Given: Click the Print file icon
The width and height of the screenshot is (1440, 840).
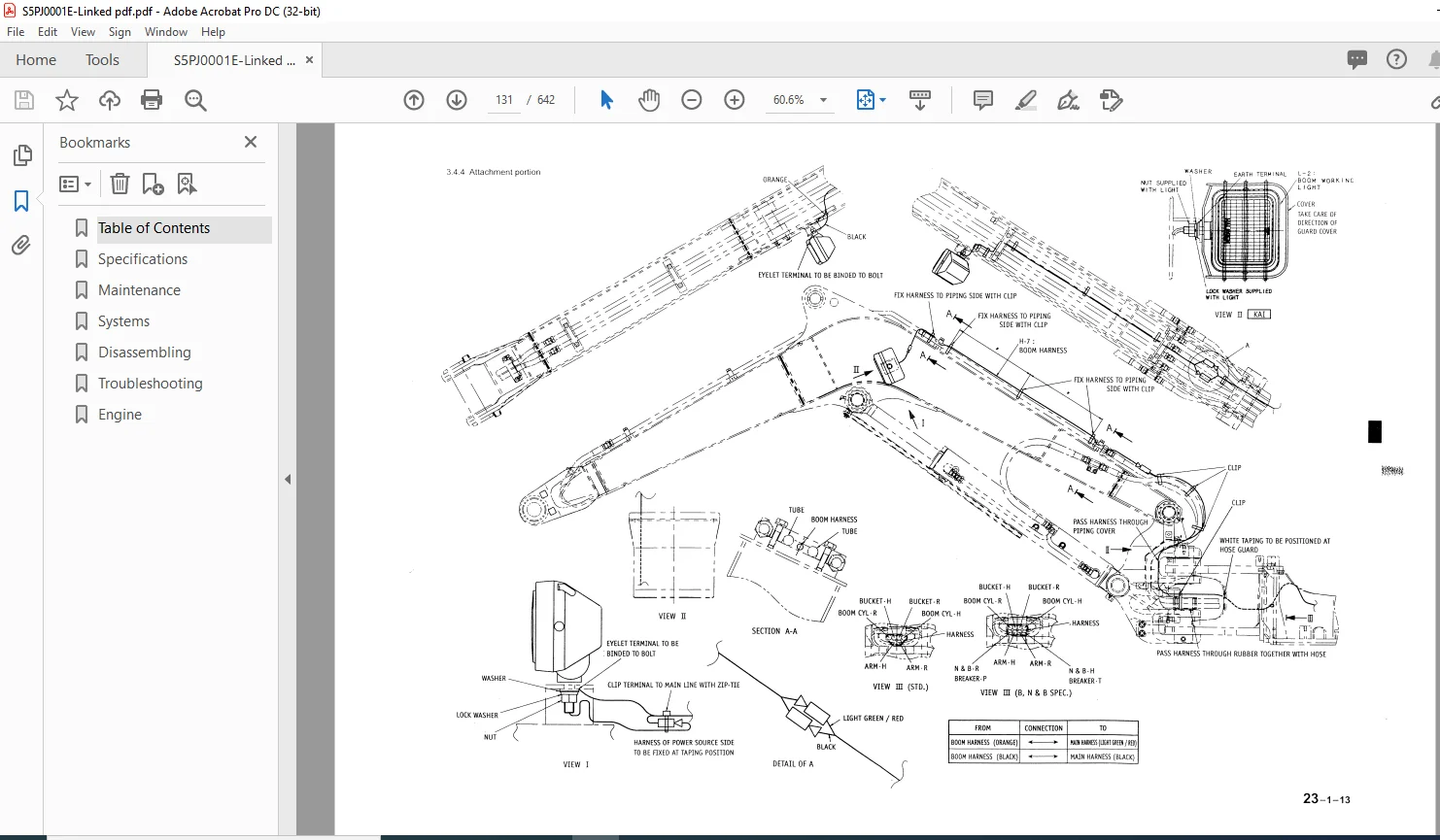Looking at the screenshot, I should click(152, 100).
